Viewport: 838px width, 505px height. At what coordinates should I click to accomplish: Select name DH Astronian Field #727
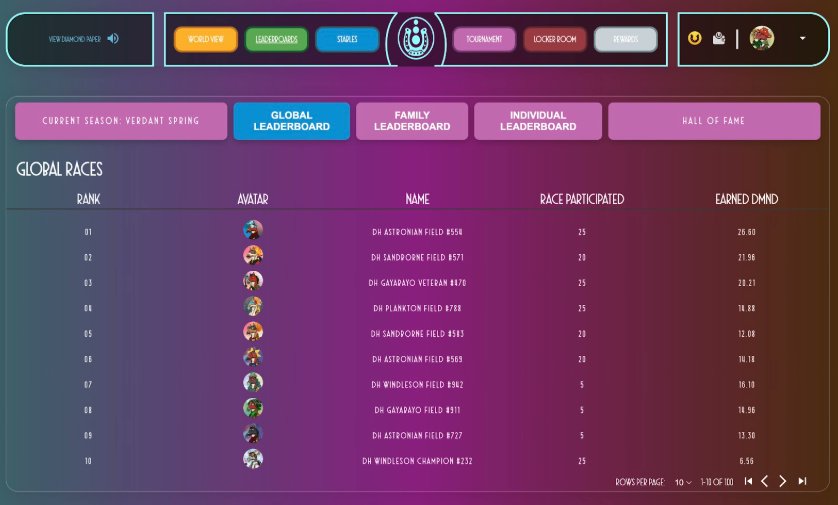[x=417, y=436]
